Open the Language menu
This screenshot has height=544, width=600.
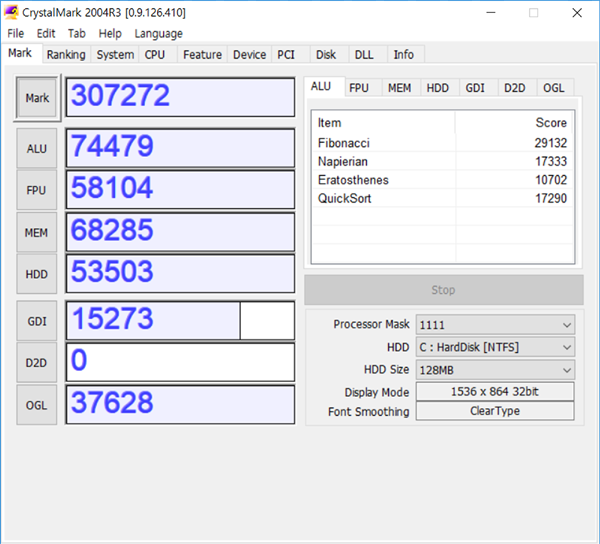[158, 34]
